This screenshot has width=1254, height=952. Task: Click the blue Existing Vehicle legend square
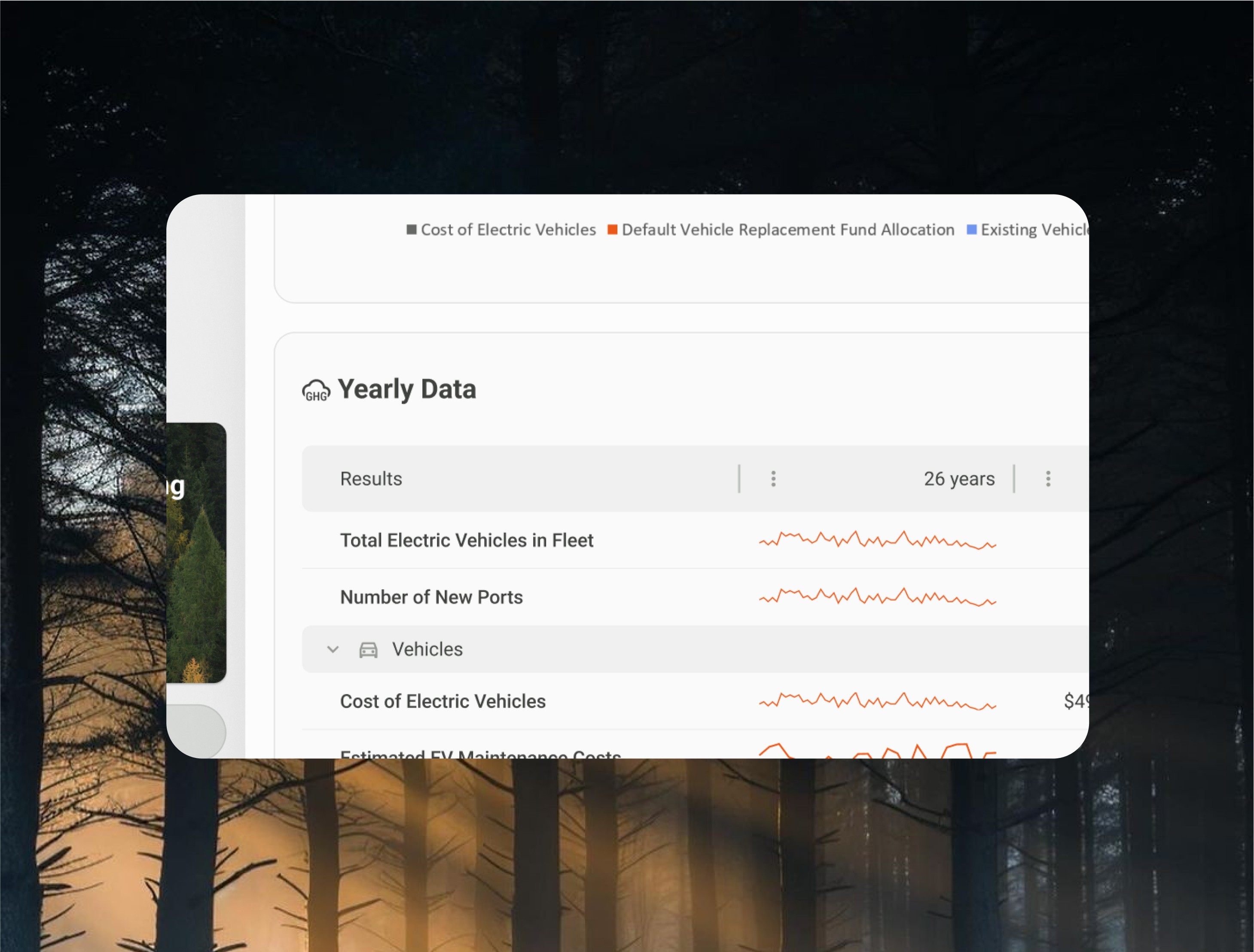click(971, 229)
